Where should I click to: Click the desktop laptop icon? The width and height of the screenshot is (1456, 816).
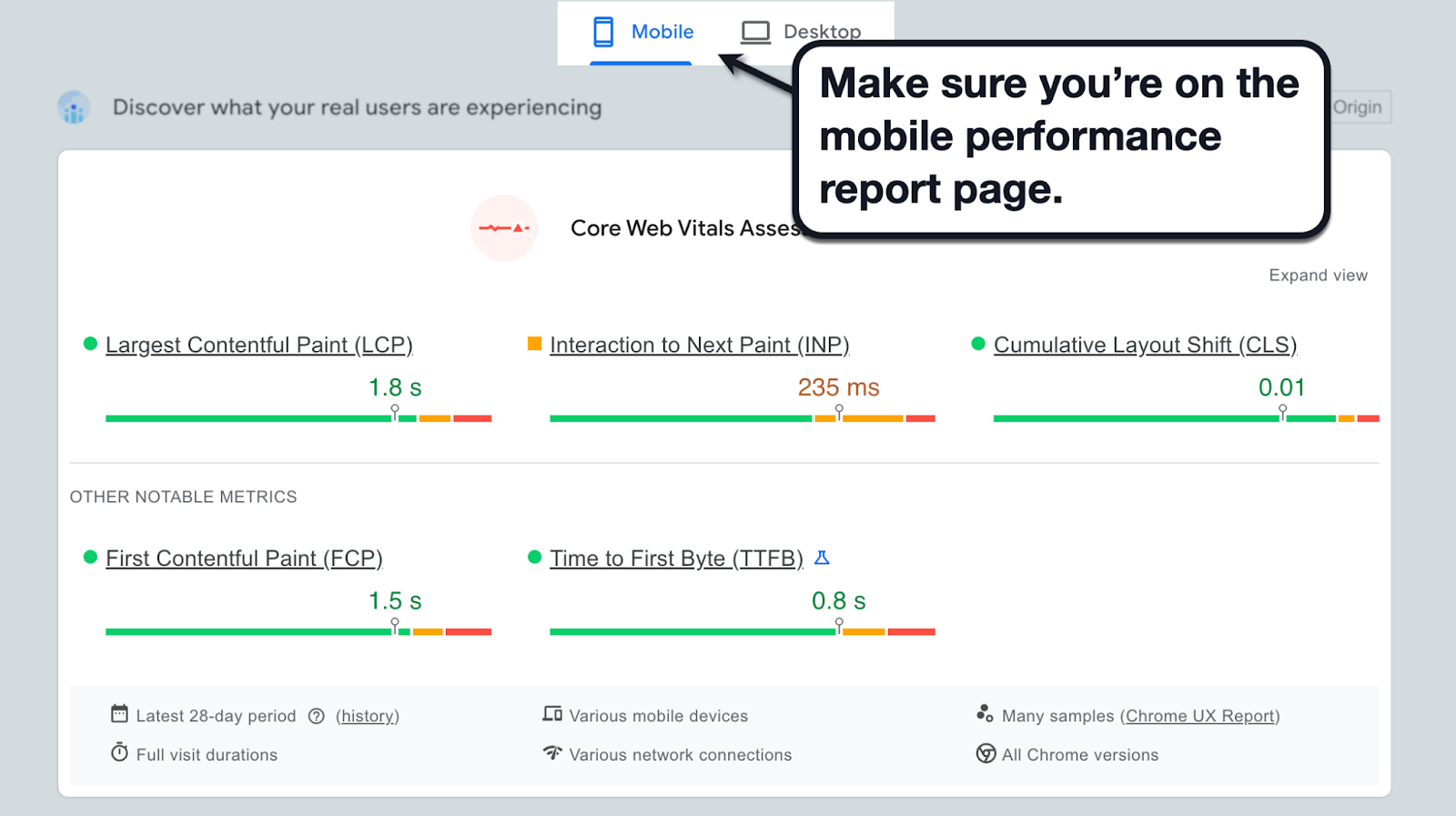(x=755, y=33)
